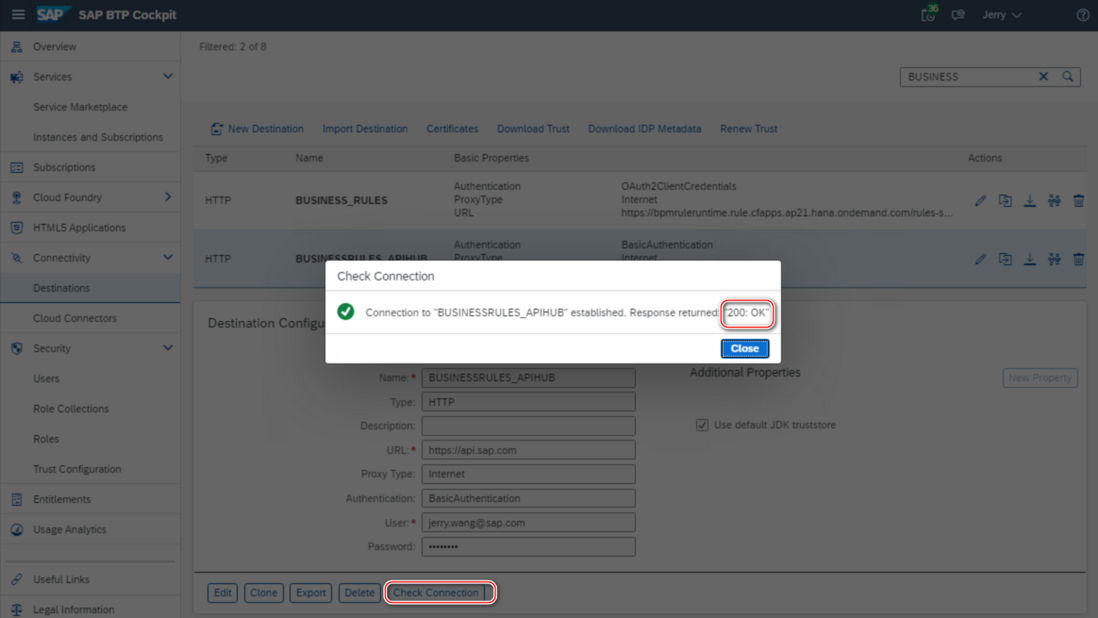Viewport: 1098px width, 618px height.
Task: Click the green success checkmark icon
Action: pos(345,311)
